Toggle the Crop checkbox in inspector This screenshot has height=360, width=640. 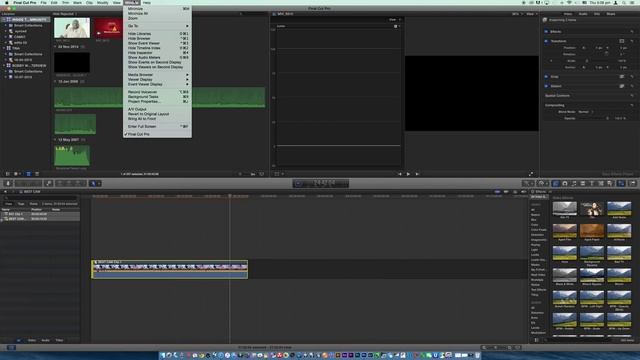546,77
